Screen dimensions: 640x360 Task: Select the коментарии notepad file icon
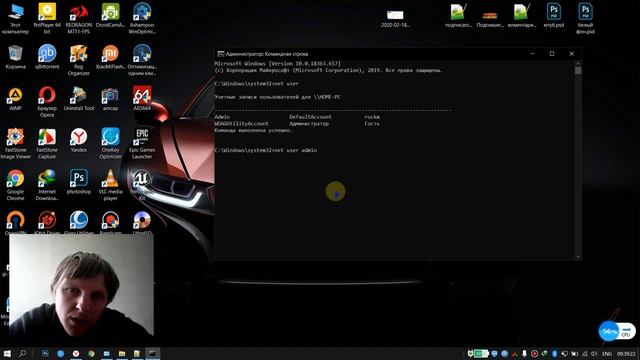[522, 16]
